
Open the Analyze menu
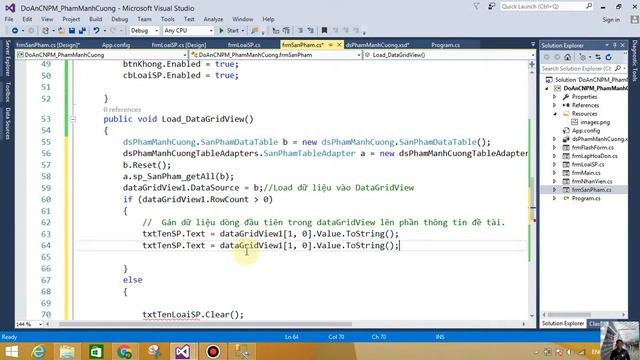click(x=213, y=19)
